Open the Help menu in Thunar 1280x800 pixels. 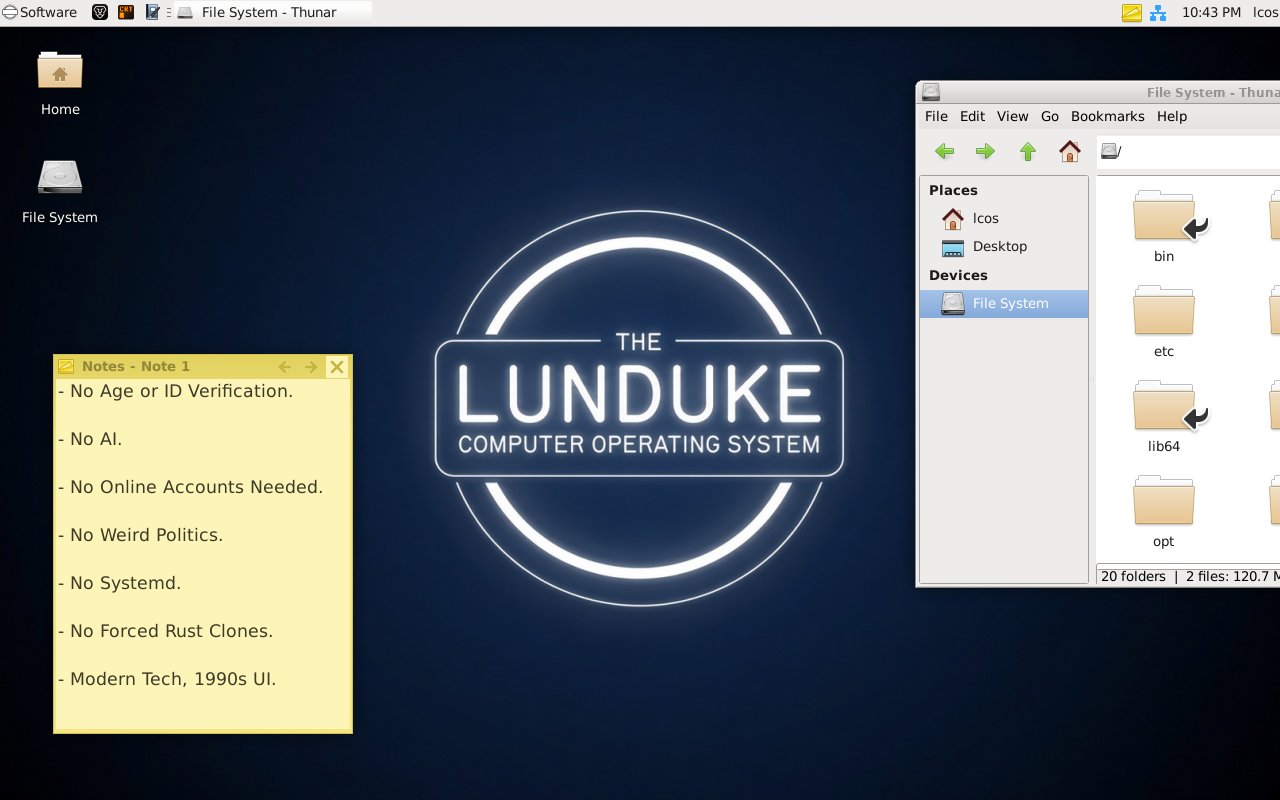[1172, 116]
